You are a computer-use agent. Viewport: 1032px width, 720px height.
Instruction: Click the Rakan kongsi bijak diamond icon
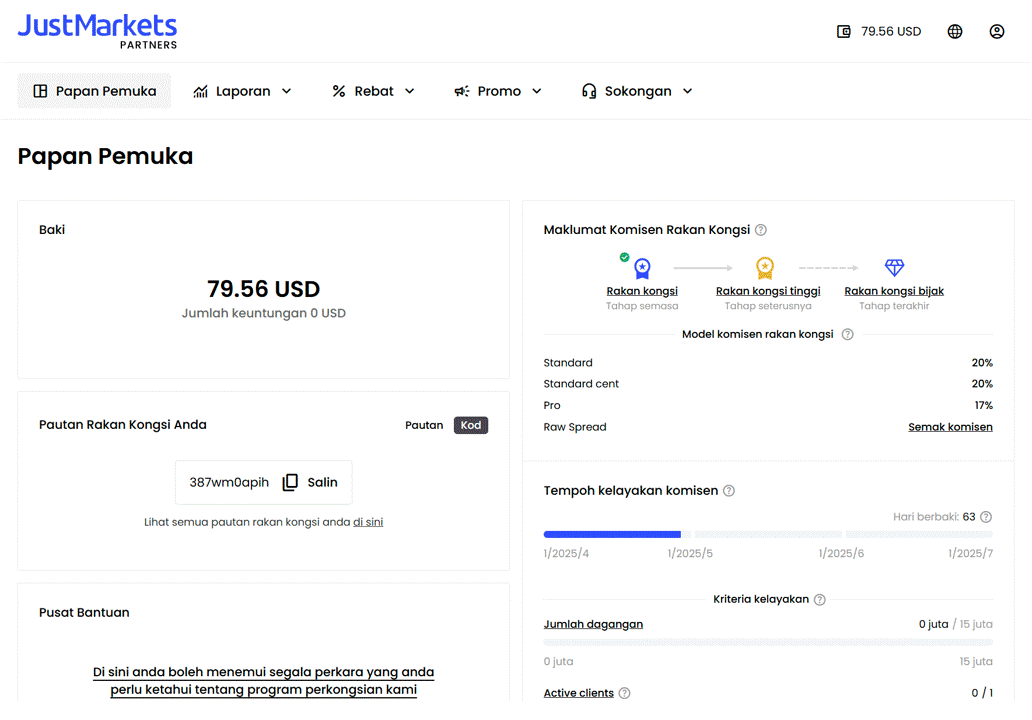pyautogui.click(x=894, y=267)
